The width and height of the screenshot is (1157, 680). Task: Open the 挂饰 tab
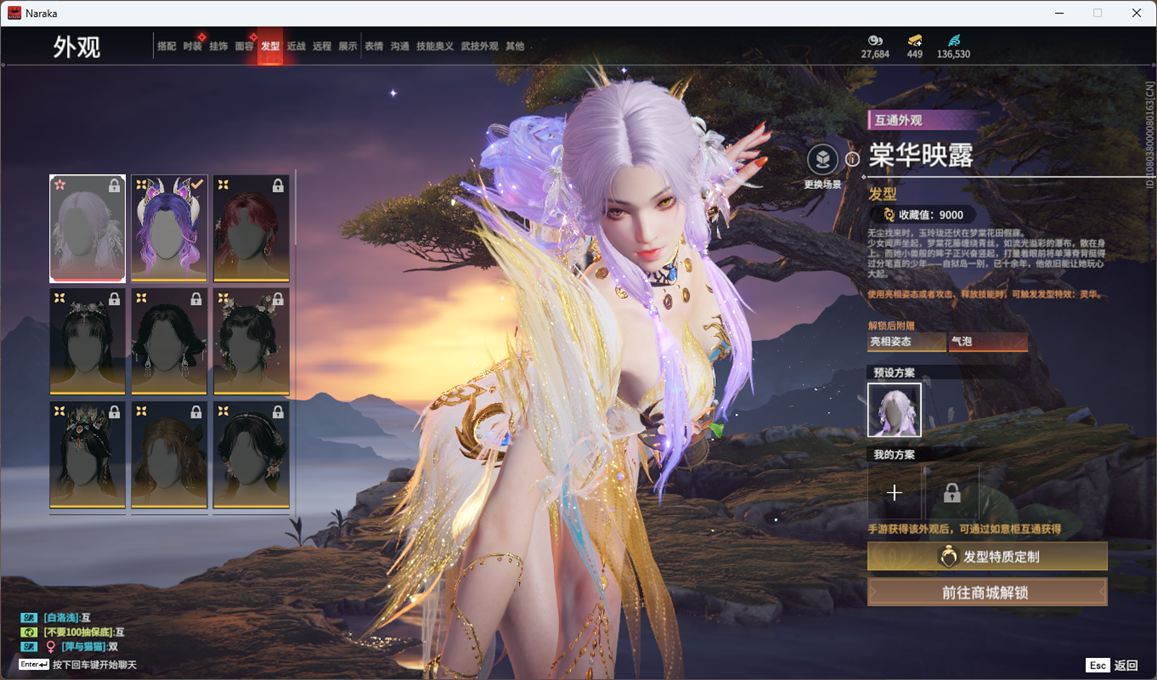point(218,46)
